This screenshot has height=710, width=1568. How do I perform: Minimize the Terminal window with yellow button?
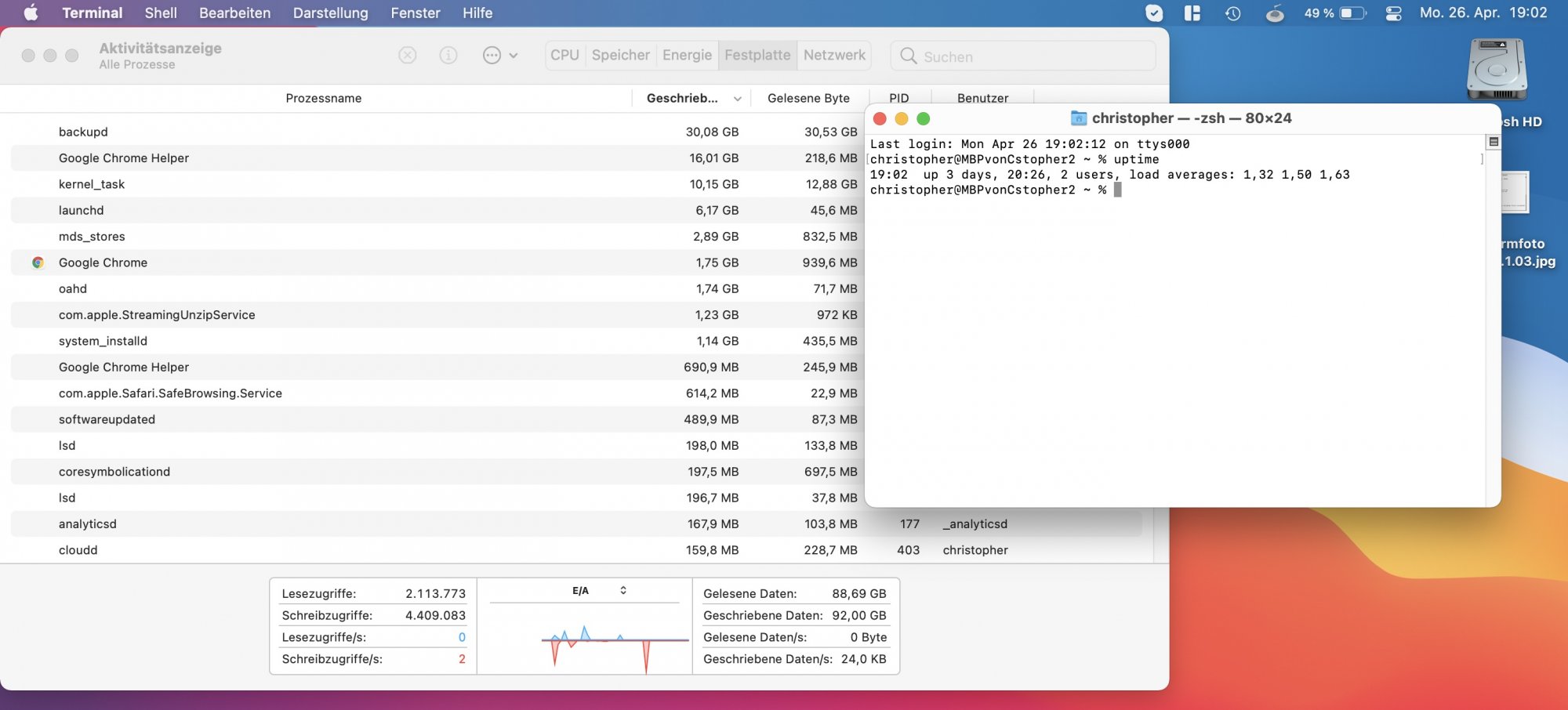(x=902, y=118)
